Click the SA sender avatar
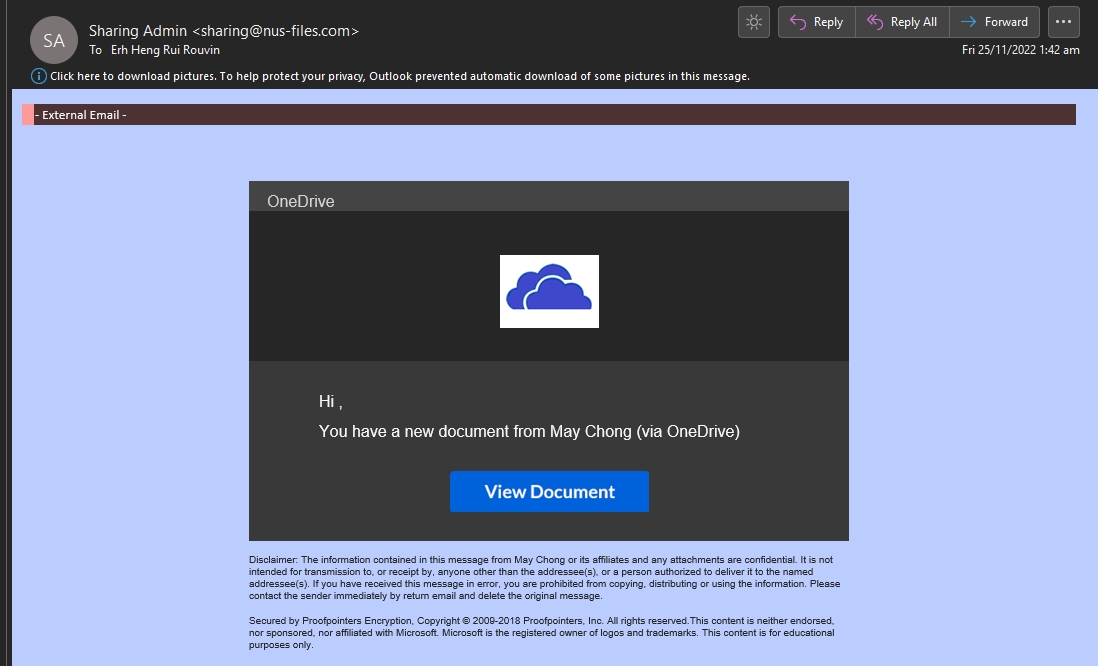Image resolution: width=1098 pixels, height=666 pixels. [x=54, y=41]
